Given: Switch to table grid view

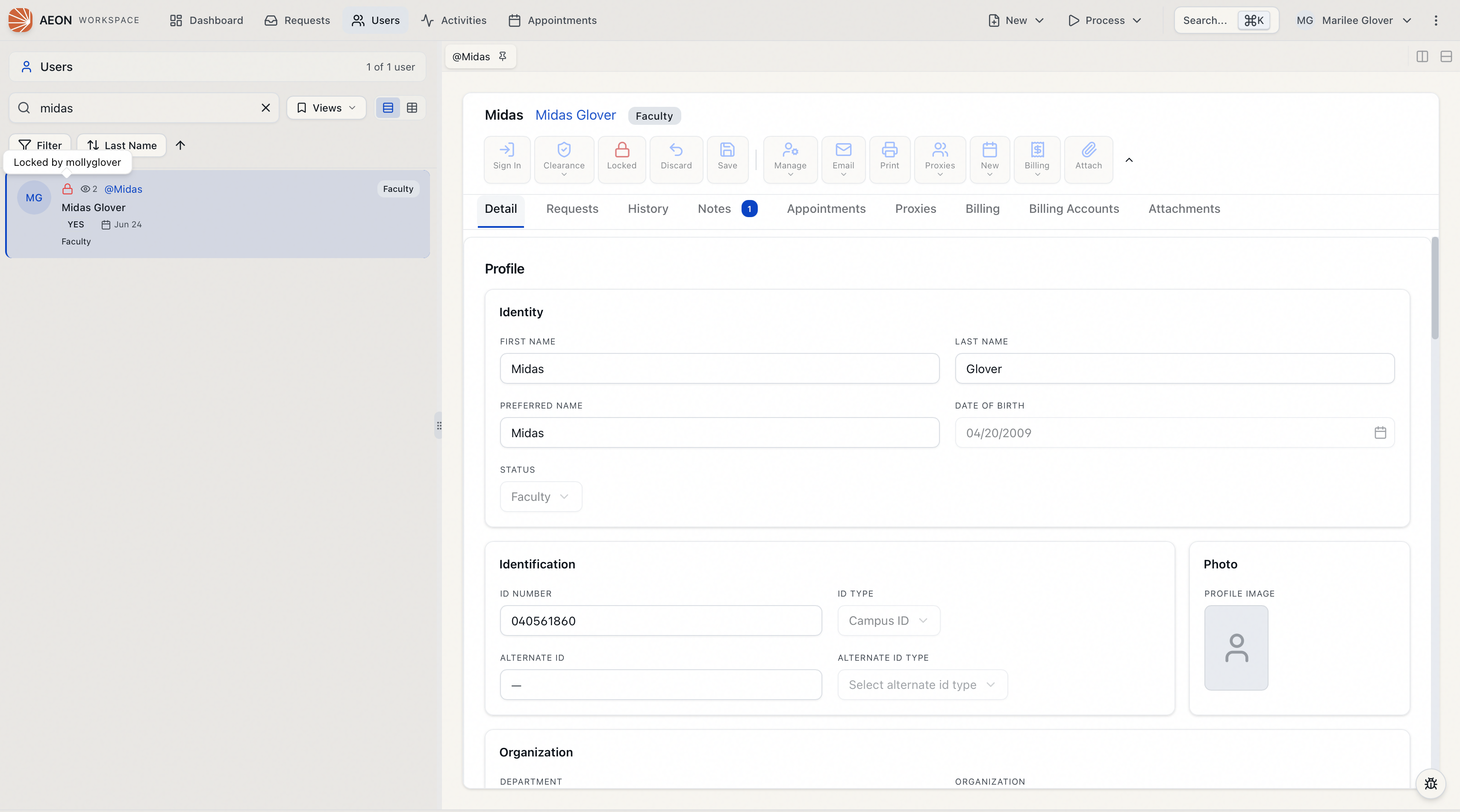Looking at the screenshot, I should (x=412, y=108).
